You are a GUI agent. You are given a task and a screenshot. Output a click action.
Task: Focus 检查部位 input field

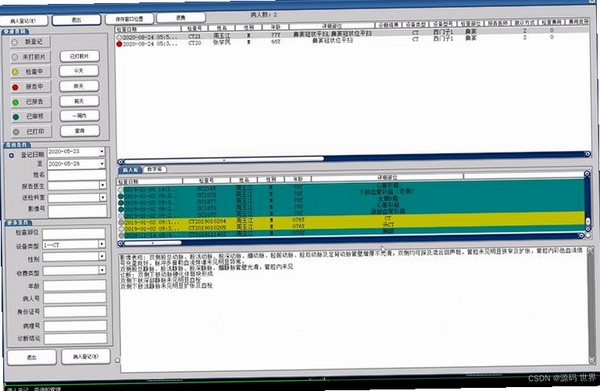(x=73, y=233)
